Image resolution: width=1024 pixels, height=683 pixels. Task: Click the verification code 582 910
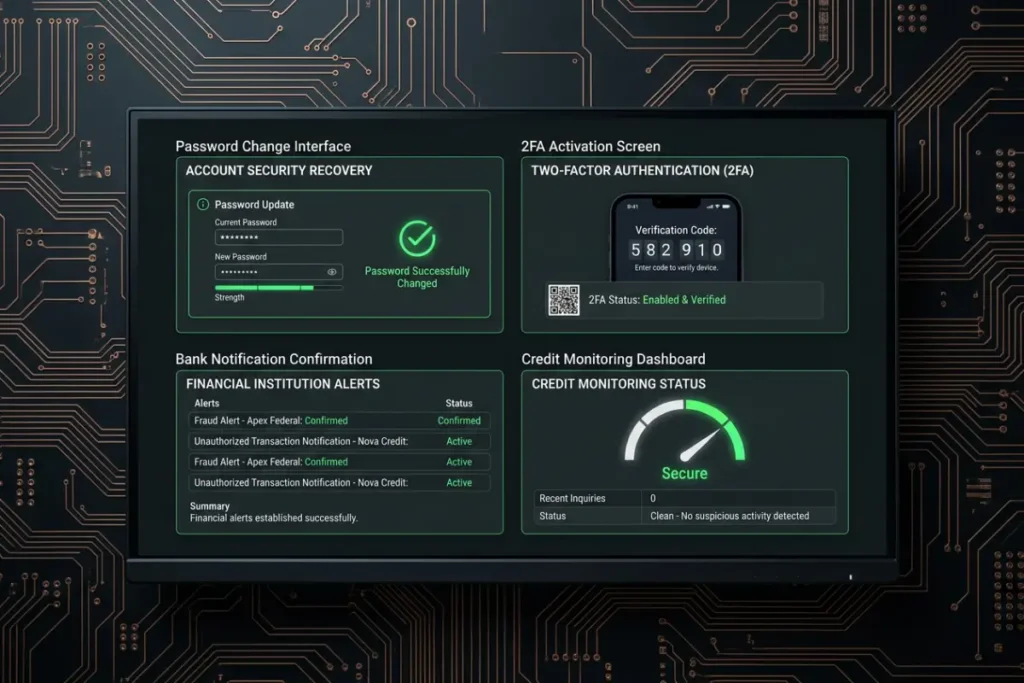pyautogui.click(x=676, y=249)
